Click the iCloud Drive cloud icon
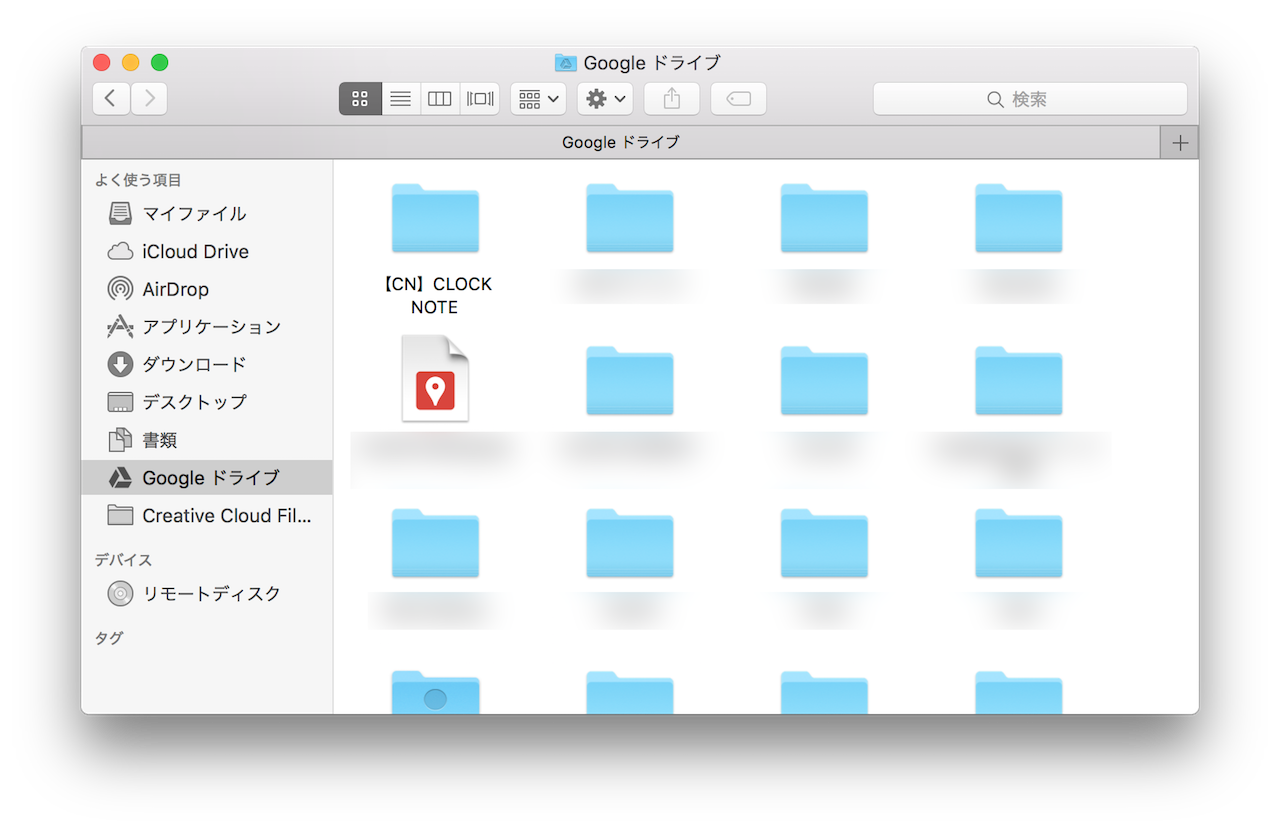1280x830 pixels. (x=120, y=252)
